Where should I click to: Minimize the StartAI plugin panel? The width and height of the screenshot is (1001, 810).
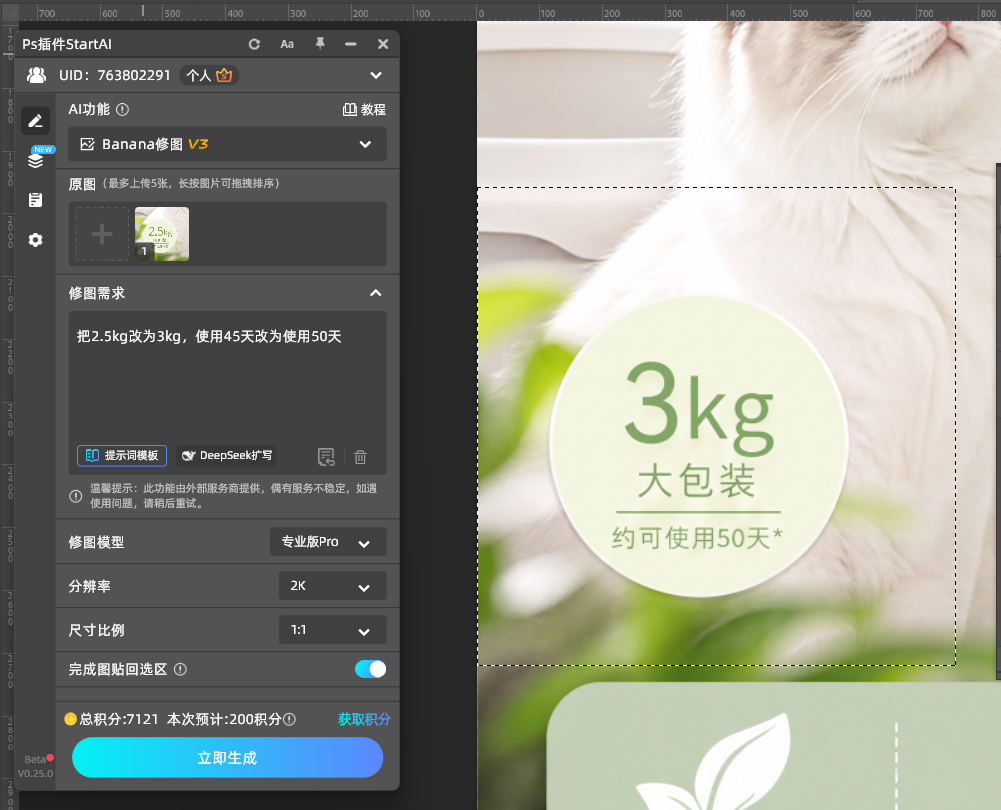tap(350, 44)
